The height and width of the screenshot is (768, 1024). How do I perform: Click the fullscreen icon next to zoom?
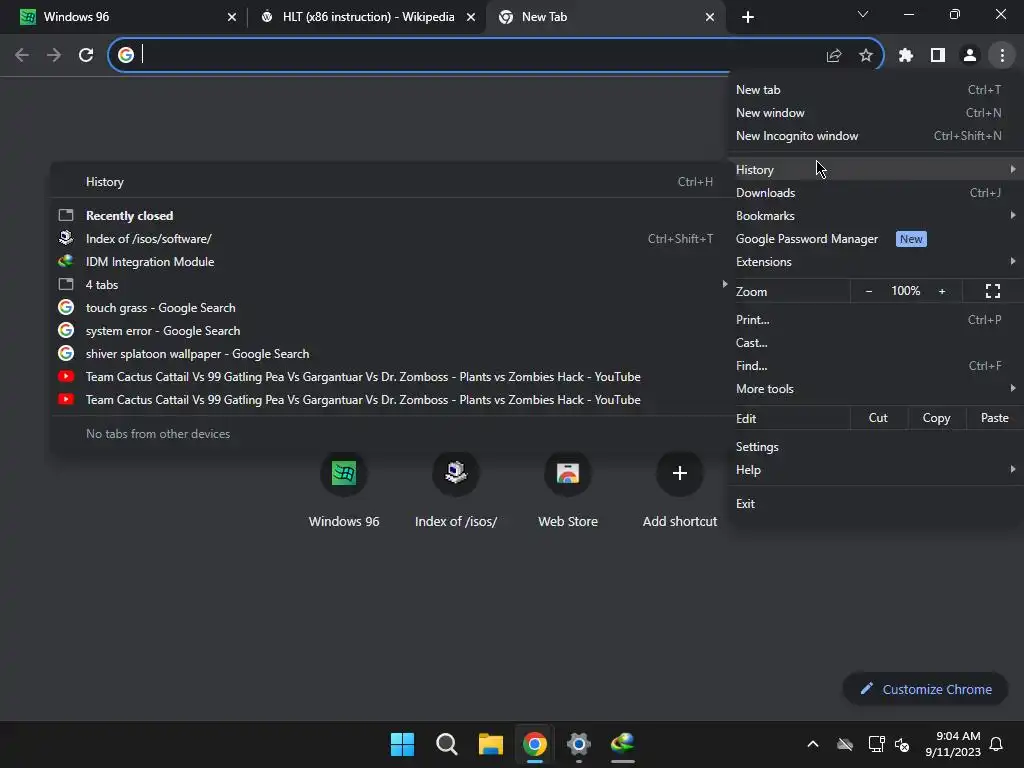click(x=993, y=291)
